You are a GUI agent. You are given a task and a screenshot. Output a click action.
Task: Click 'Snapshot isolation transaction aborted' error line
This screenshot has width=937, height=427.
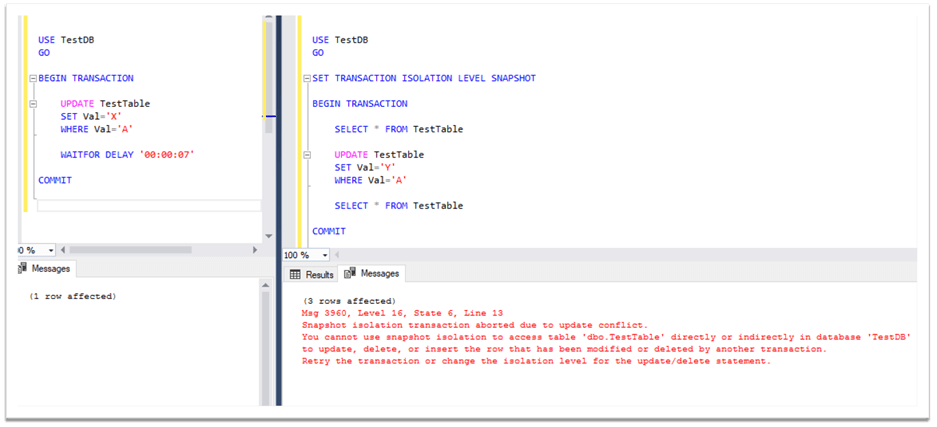coord(474,325)
